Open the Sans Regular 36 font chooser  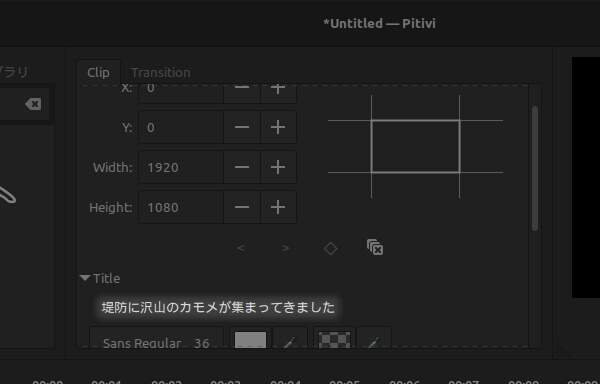tap(157, 337)
